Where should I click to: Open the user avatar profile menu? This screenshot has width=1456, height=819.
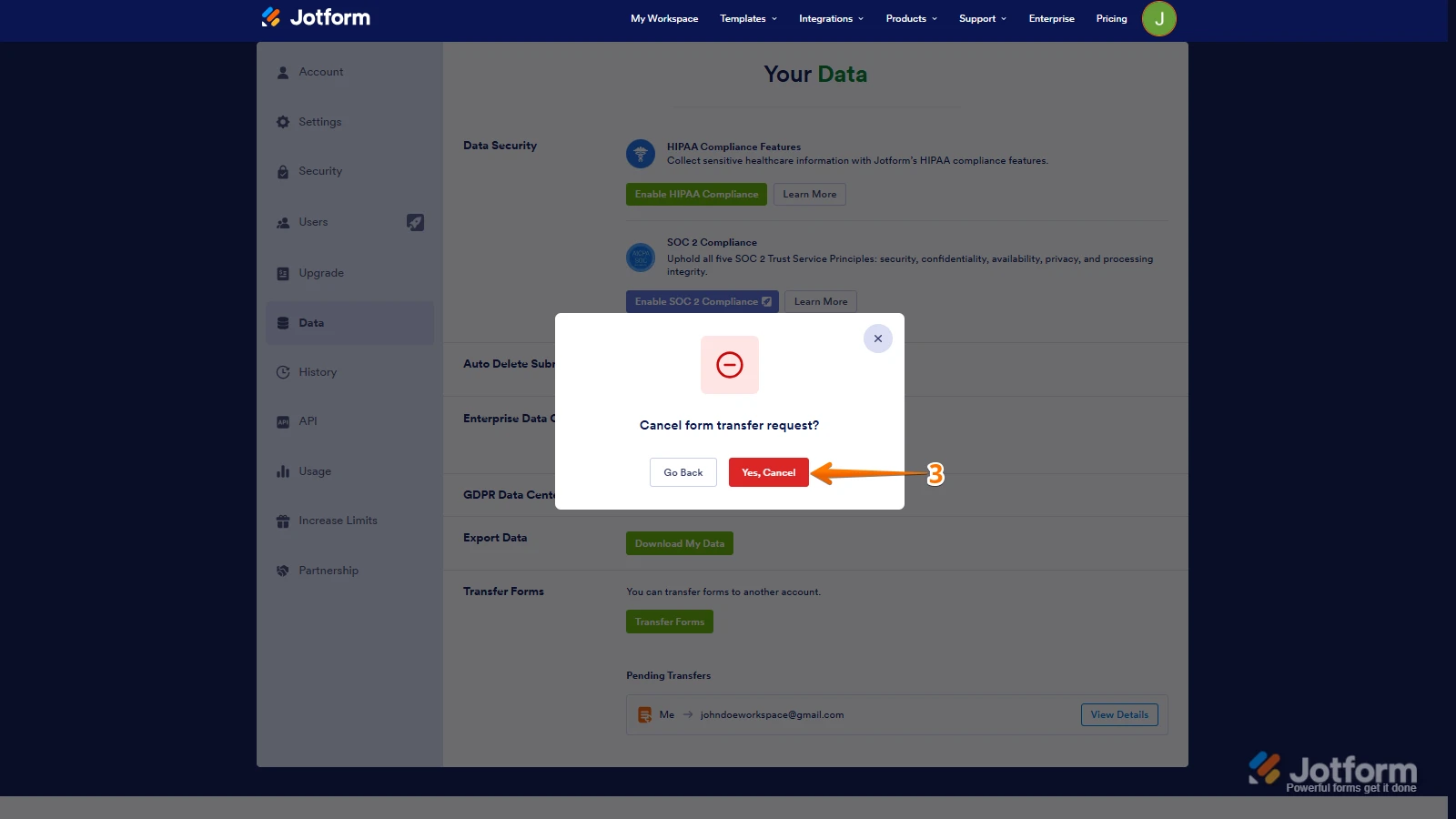[1158, 18]
